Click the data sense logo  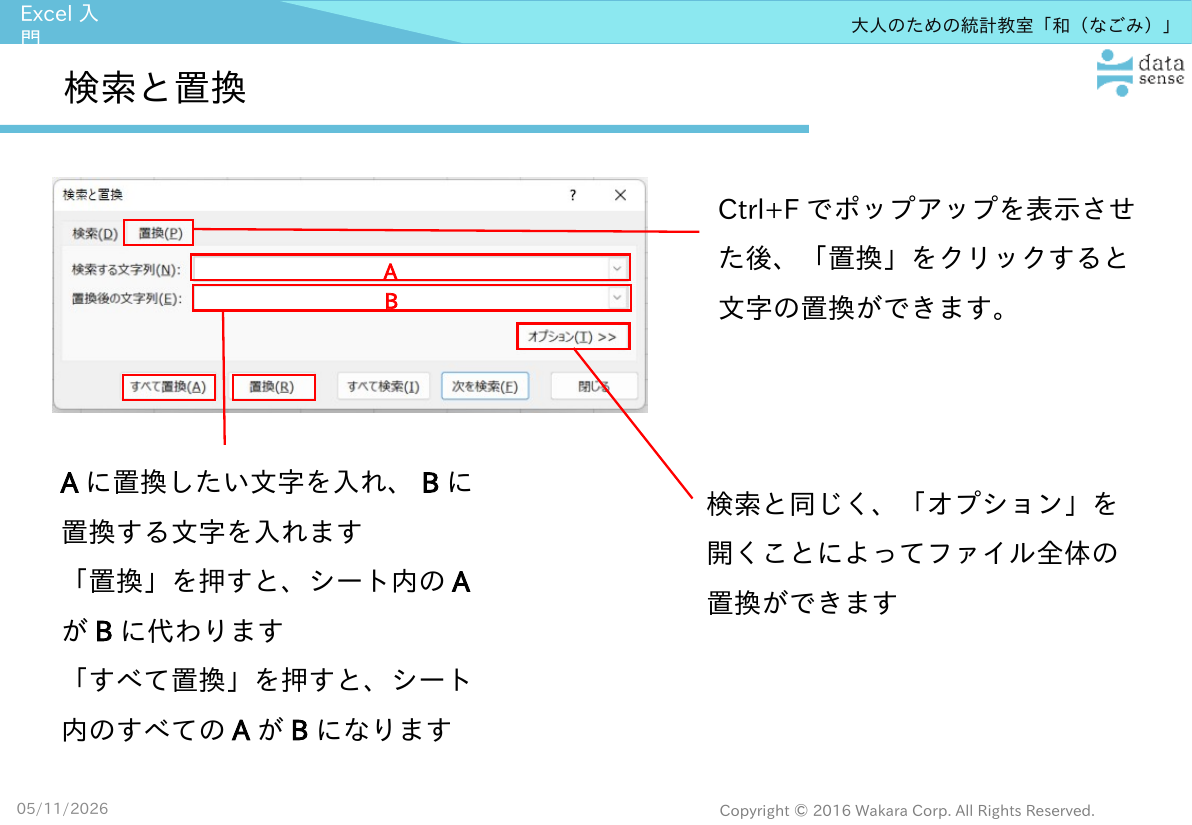click(1140, 72)
